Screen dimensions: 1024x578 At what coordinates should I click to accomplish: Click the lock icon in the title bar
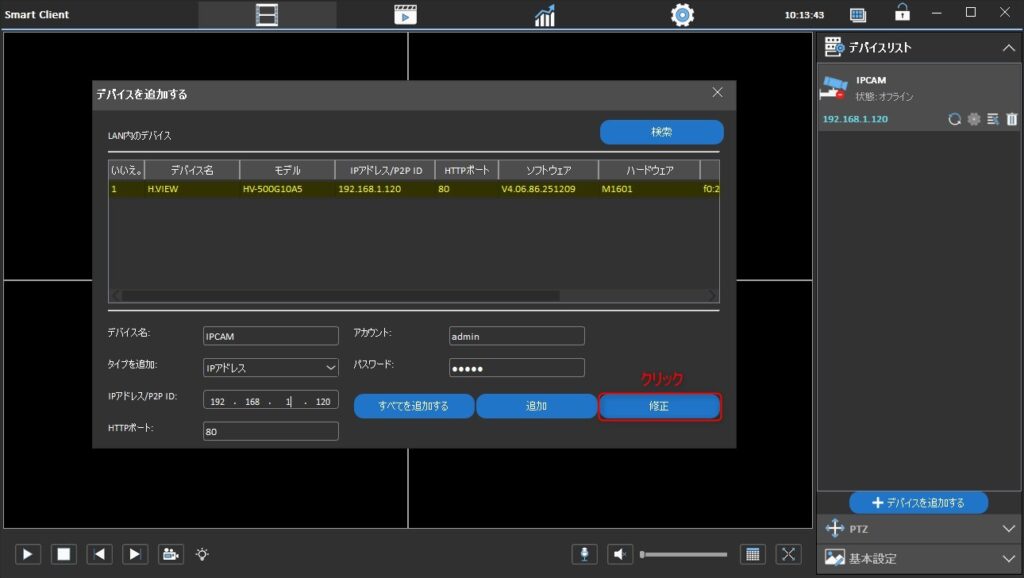pyautogui.click(x=902, y=13)
